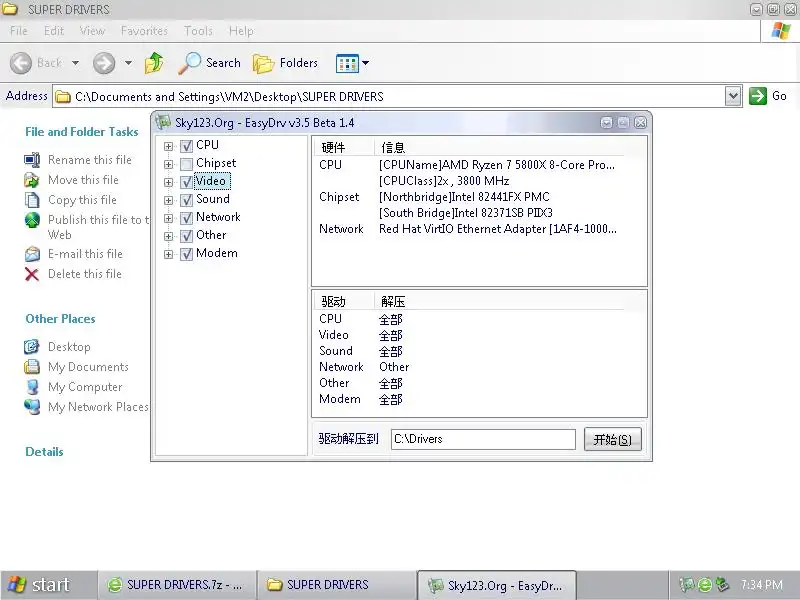Click the Windows flag logo
Screen dimensions: 800x600
(781, 31)
